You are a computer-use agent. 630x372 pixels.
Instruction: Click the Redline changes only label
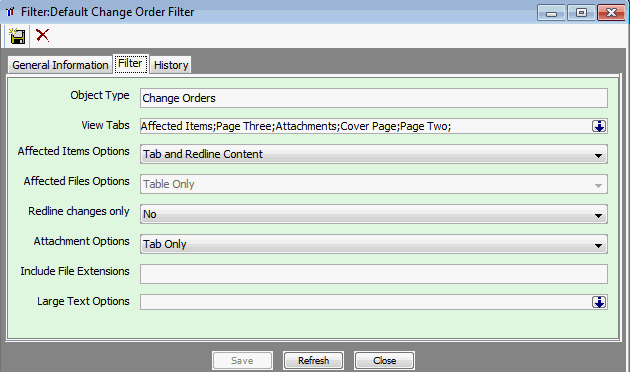click(79, 211)
